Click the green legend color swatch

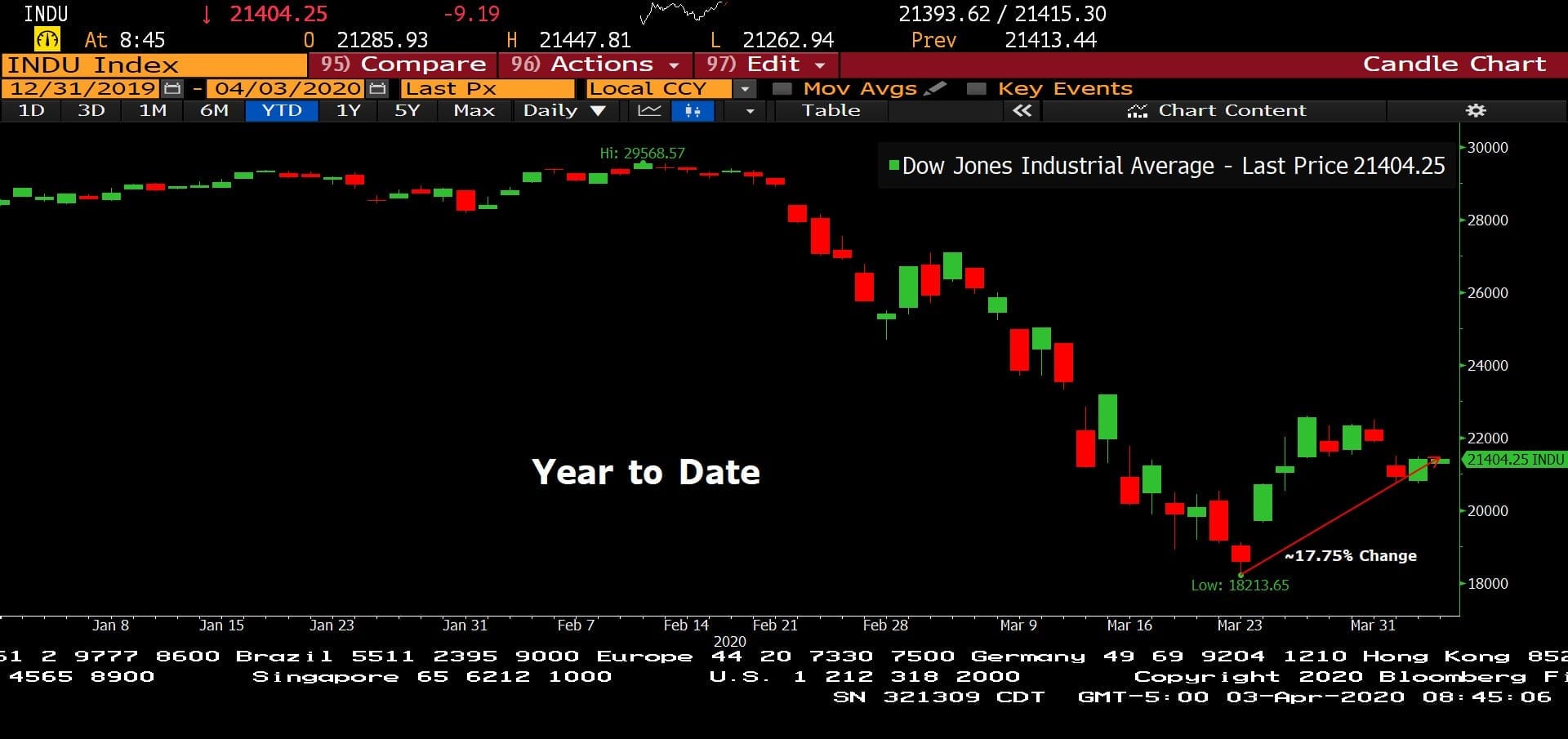point(893,165)
